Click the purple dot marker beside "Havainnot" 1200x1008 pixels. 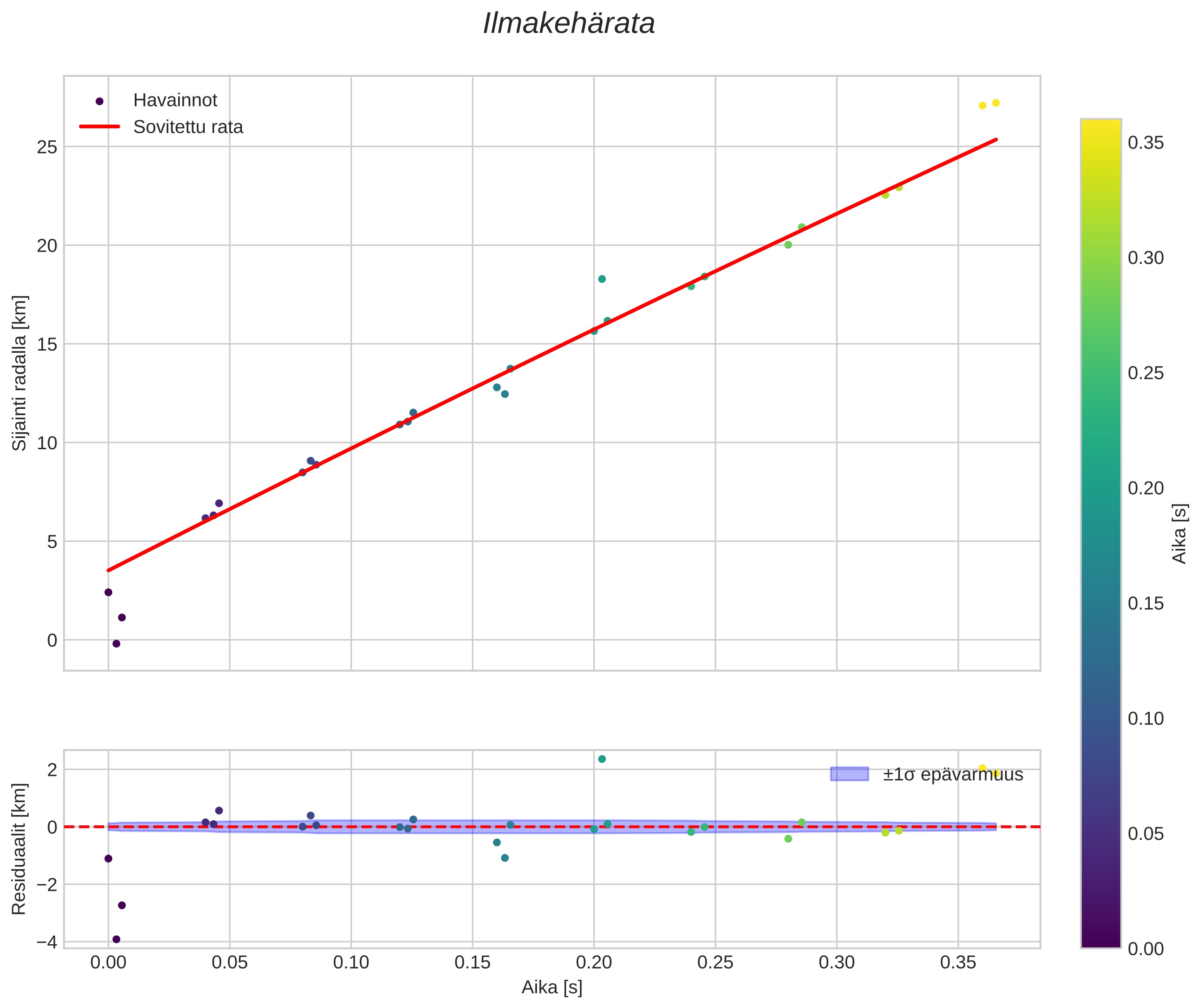click(100, 101)
